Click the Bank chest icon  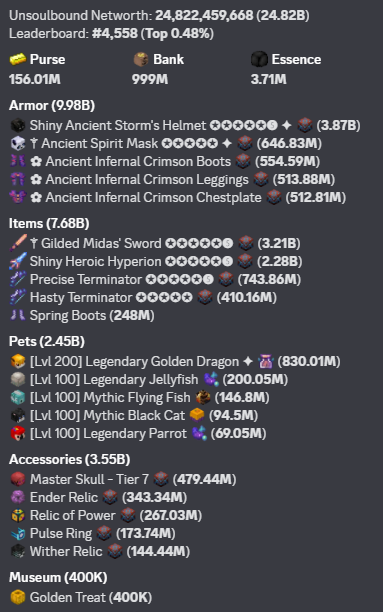click(141, 59)
